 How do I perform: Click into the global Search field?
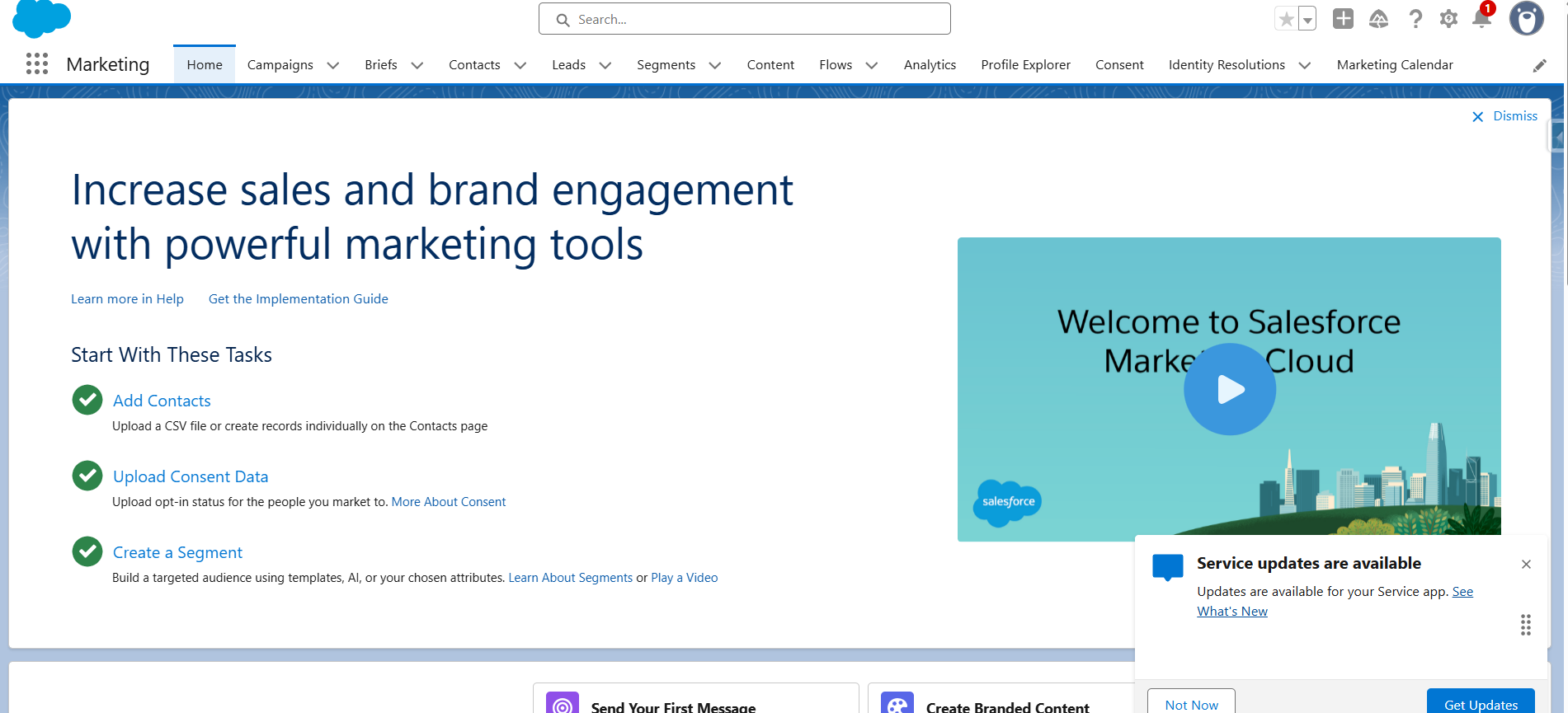(x=745, y=19)
